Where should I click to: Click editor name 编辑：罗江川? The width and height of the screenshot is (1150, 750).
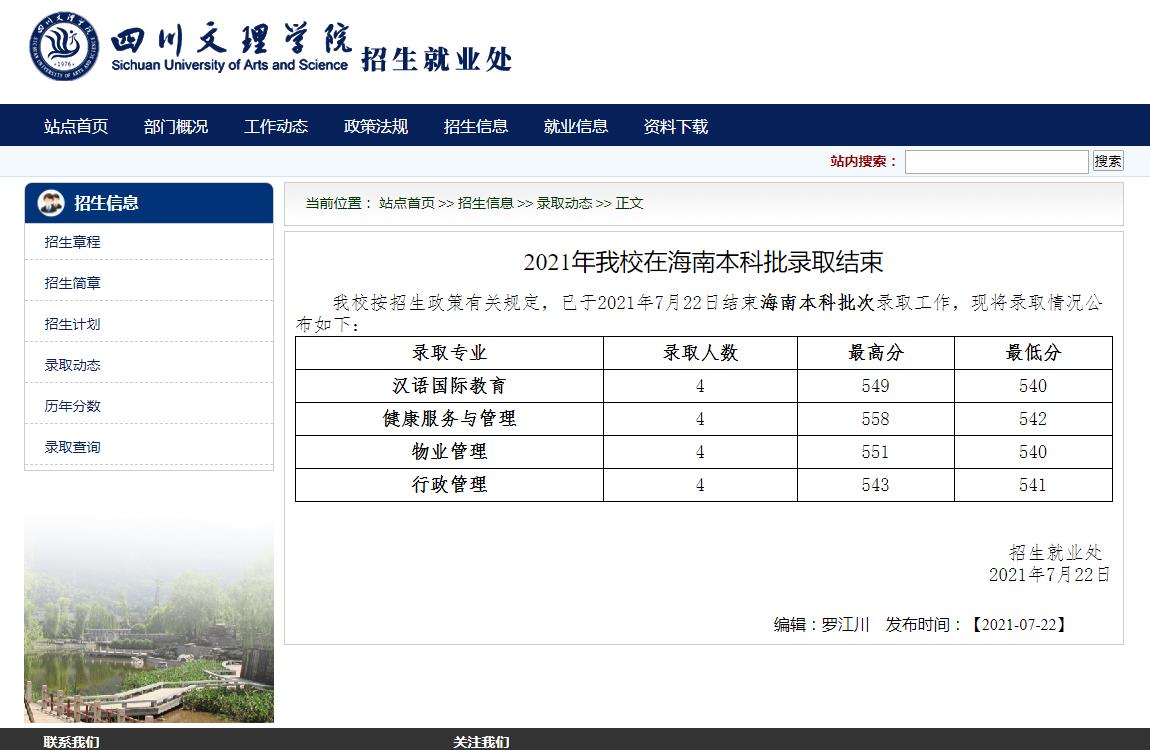tap(821, 625)
